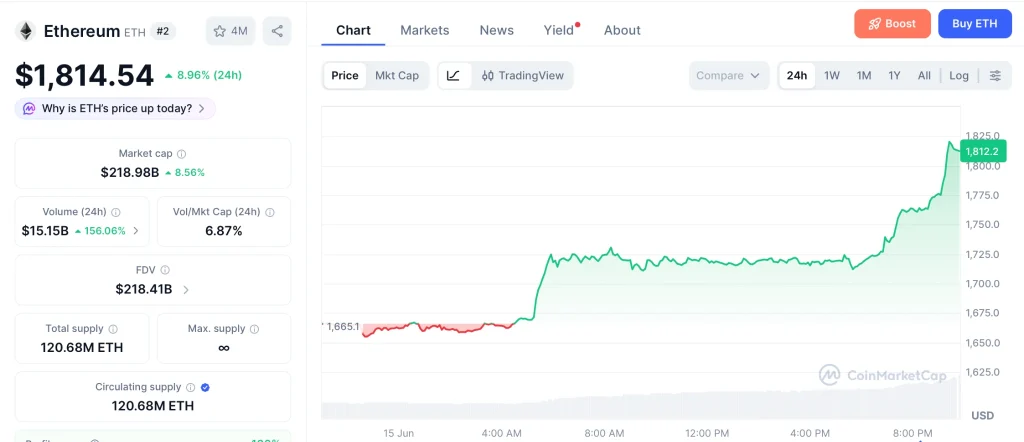Image resolution: width=1024 pixels, height=442 pixels.
Task: Click the $218.41B FDV value
Action: point(144,289)
